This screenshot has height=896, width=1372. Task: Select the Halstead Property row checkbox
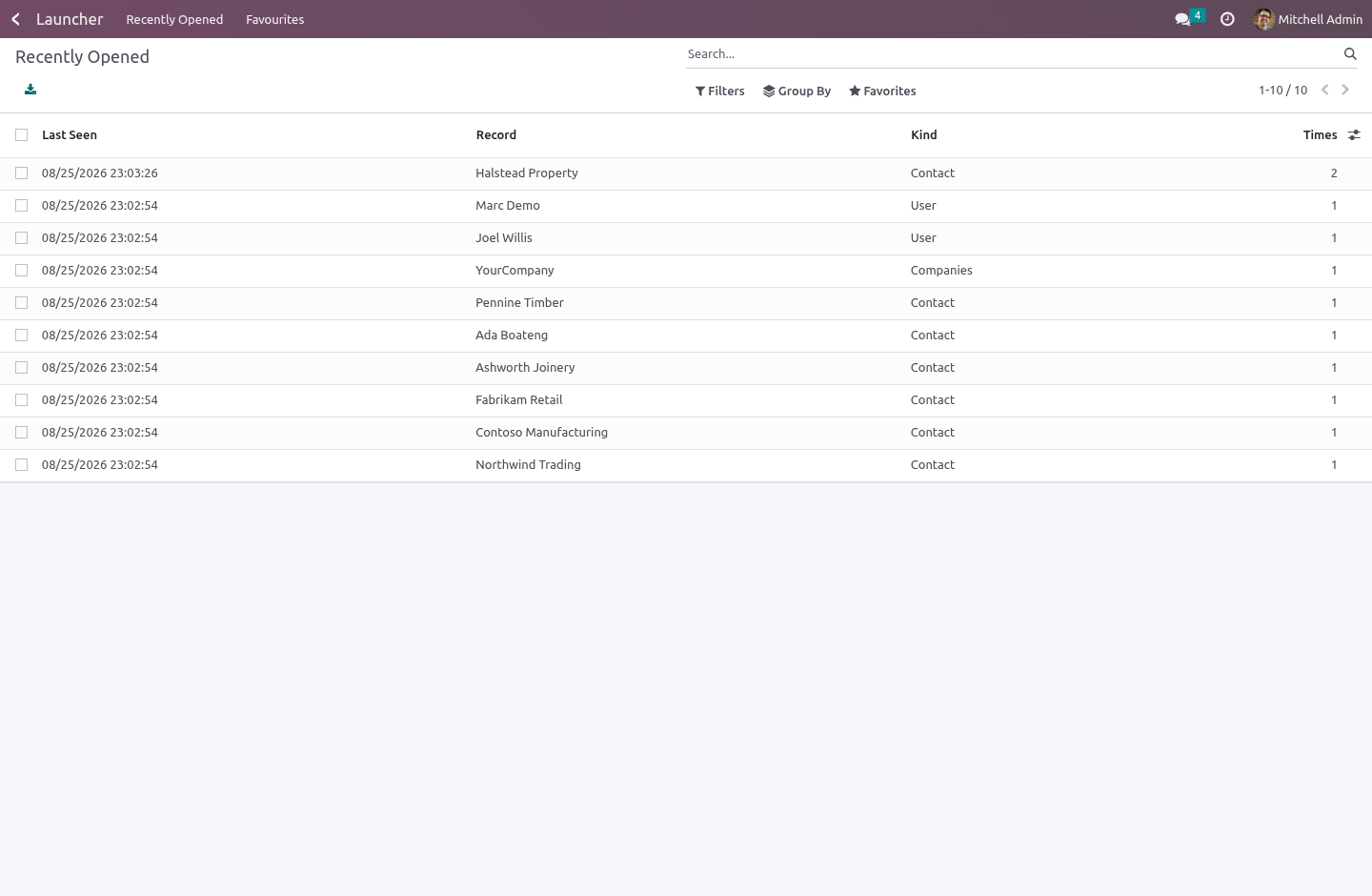point(21,173)
